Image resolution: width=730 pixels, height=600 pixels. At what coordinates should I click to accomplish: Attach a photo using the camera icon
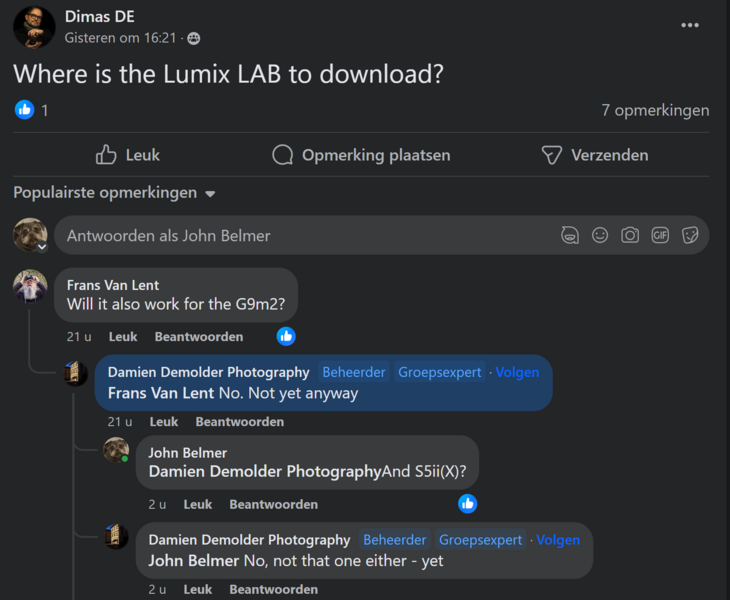[x=630, y=236]
